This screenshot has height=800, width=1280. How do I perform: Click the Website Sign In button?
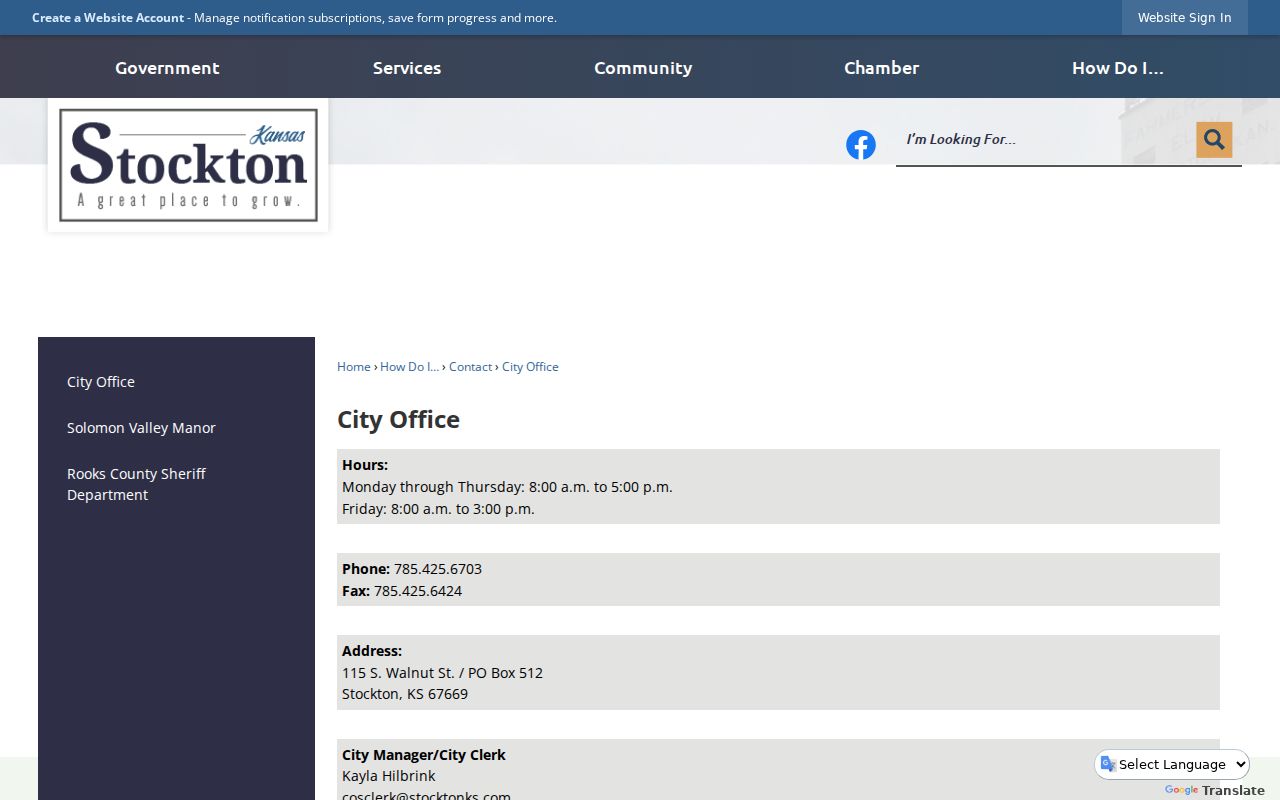(x=1184, y=18)
